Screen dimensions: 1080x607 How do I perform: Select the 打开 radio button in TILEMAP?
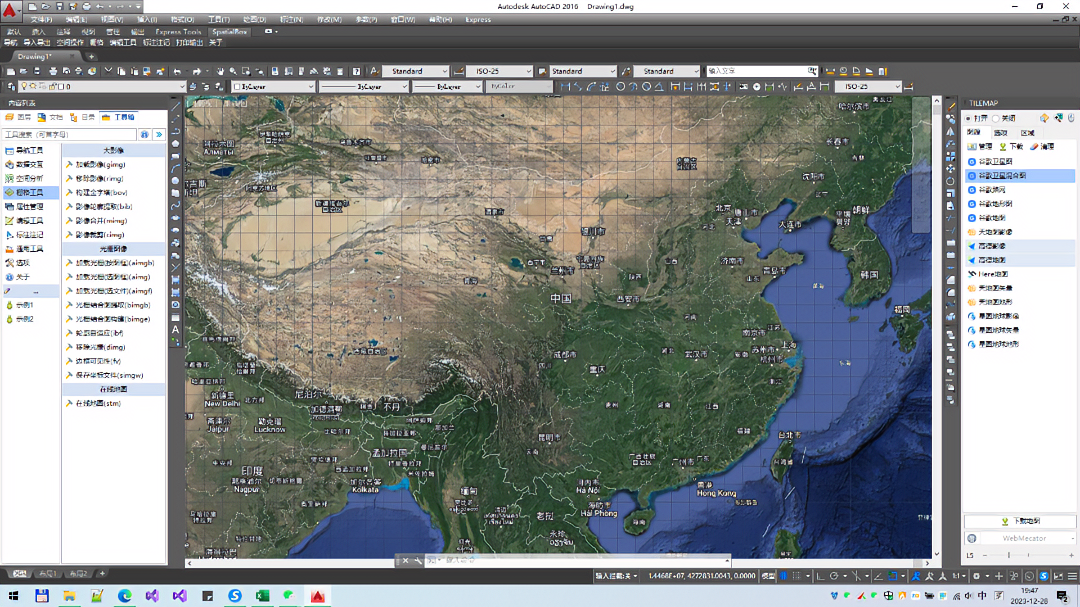click(x=969, y=118)
